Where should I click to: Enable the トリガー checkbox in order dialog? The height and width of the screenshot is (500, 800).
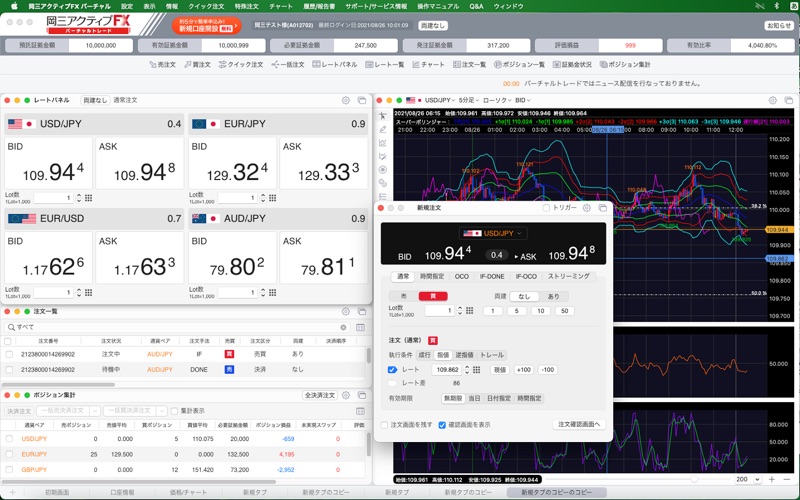tap(547, 208)
